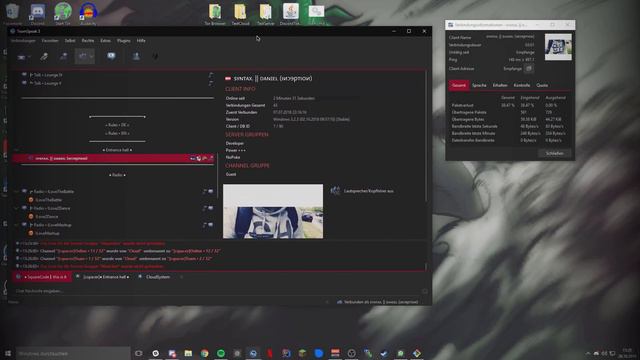Select the Talk Lounge IV channel
Viewport: 640px width, 360px height.
tap(46, 75)
